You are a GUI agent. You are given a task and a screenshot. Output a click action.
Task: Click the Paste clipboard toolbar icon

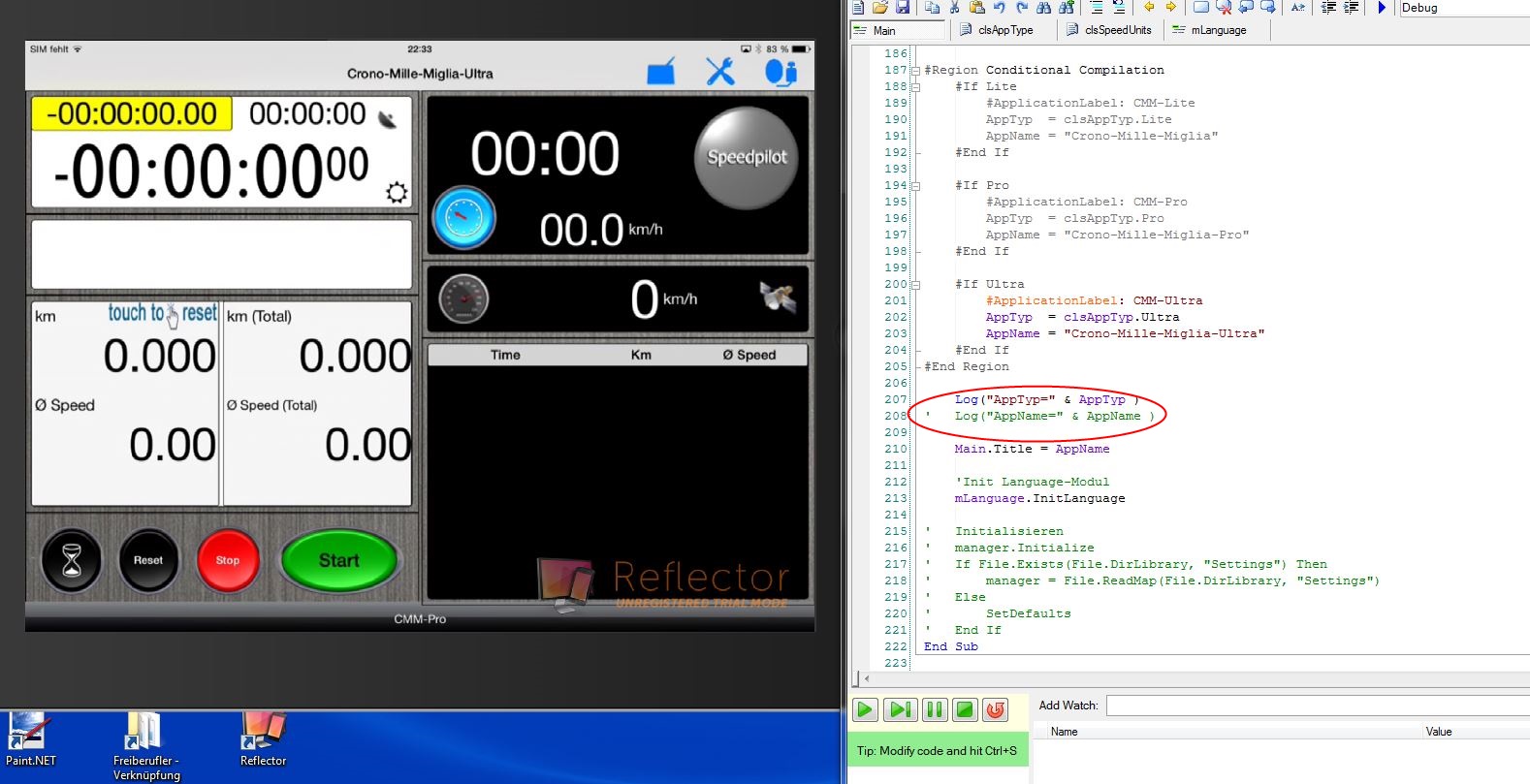(x=976, y=7)
